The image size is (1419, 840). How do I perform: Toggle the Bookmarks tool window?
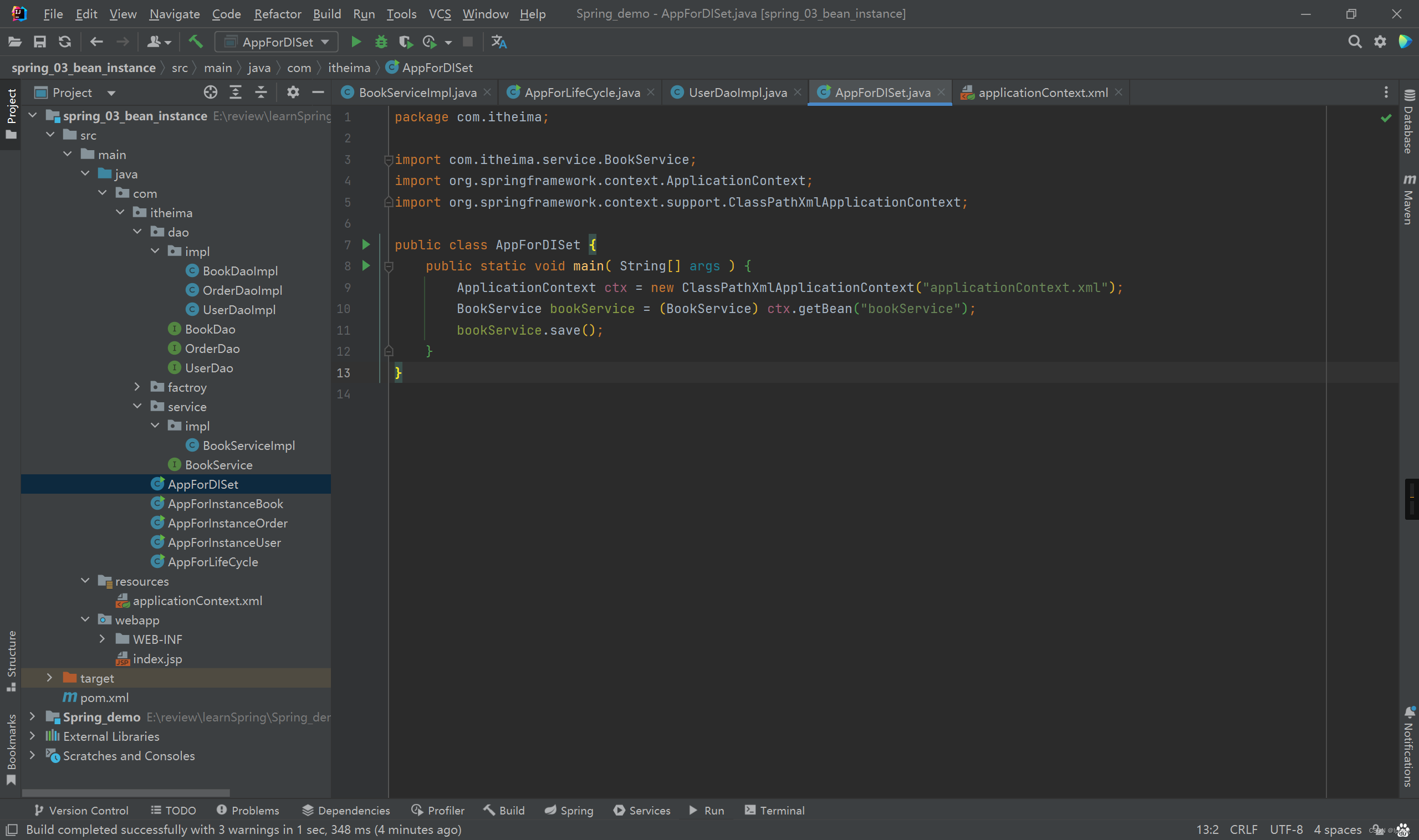pos(11,749)
